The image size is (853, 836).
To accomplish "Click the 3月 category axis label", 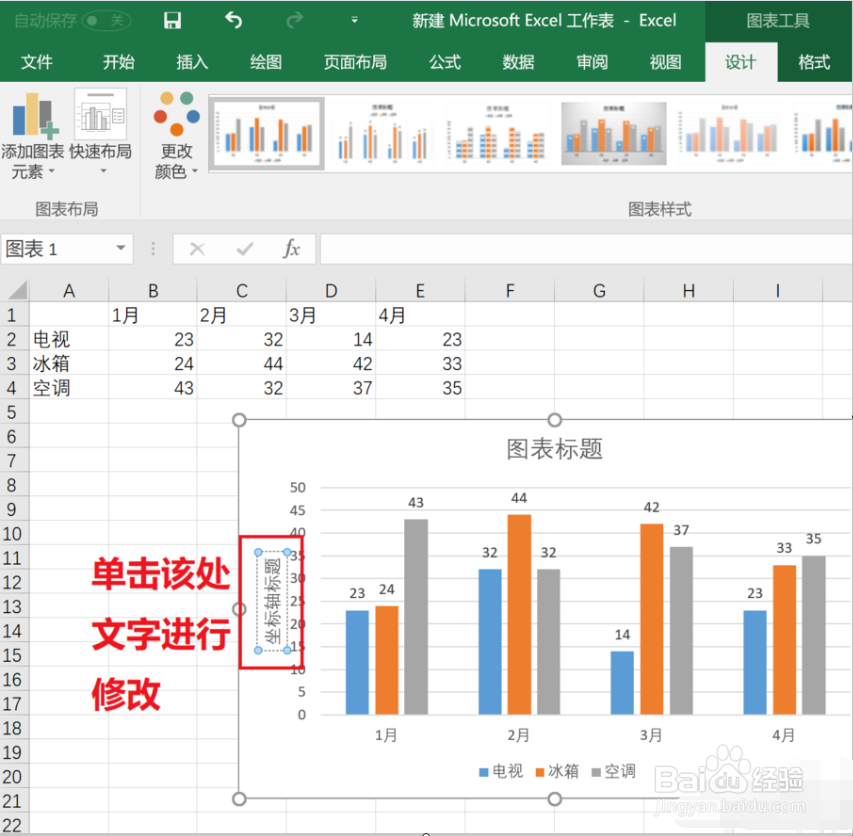I will (651, 735).
